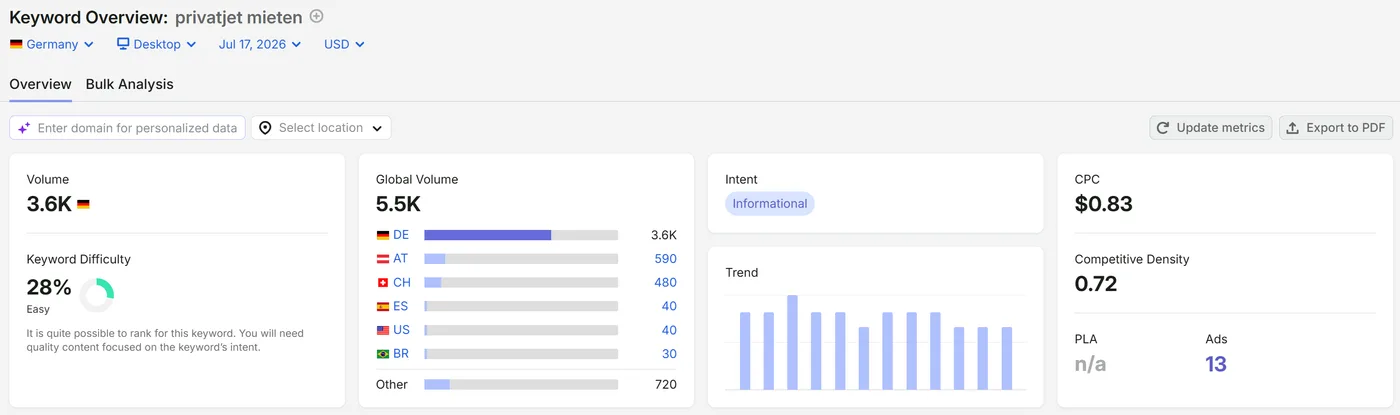The image size is (1400, 415).
Task: Click the Germany flag in DE row
Action: 382,235
